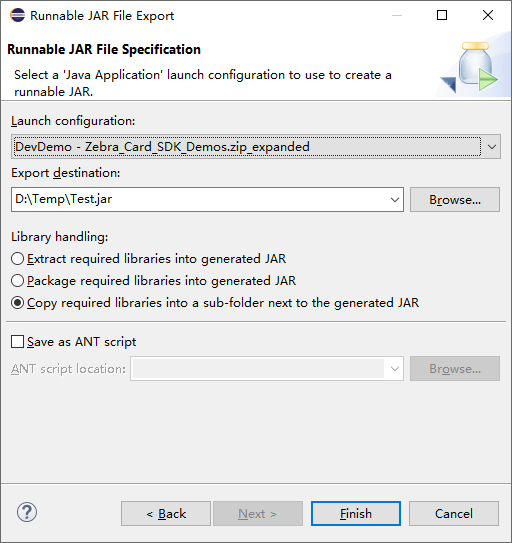The width and height of the screenshot is (512, 543).
Task: Open the Export destination history dropdown arrow
Action: (395, 199)
